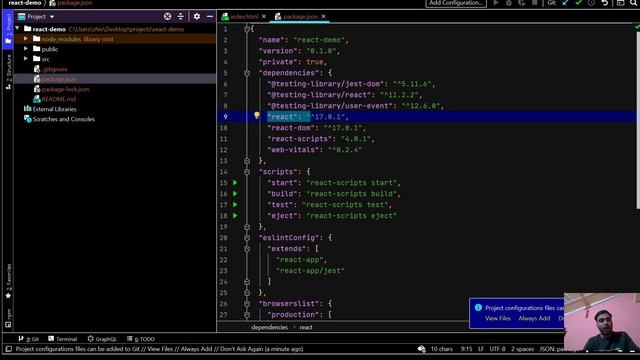Fold the browserslist block on line 26
The image size is (640, 360).
[247, 304]
